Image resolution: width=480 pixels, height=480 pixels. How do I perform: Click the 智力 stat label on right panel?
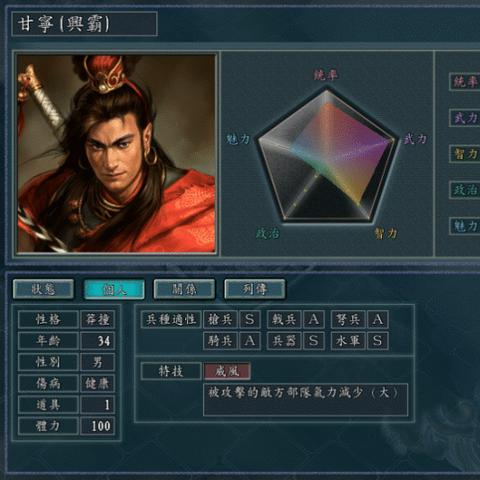[465, 154]
